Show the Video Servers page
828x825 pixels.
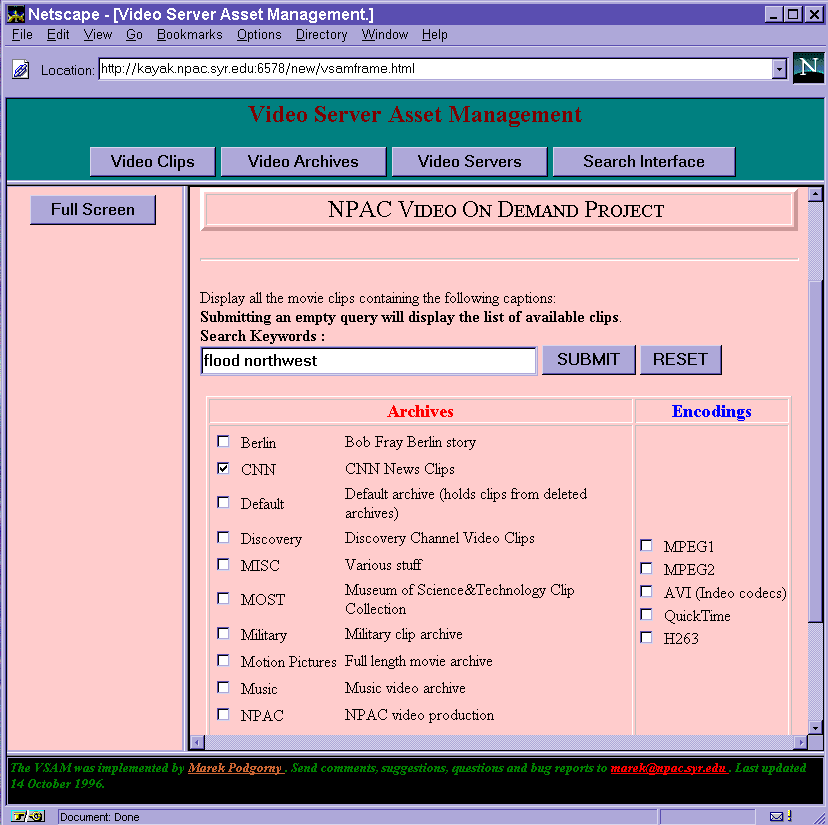tap(469, 162)
